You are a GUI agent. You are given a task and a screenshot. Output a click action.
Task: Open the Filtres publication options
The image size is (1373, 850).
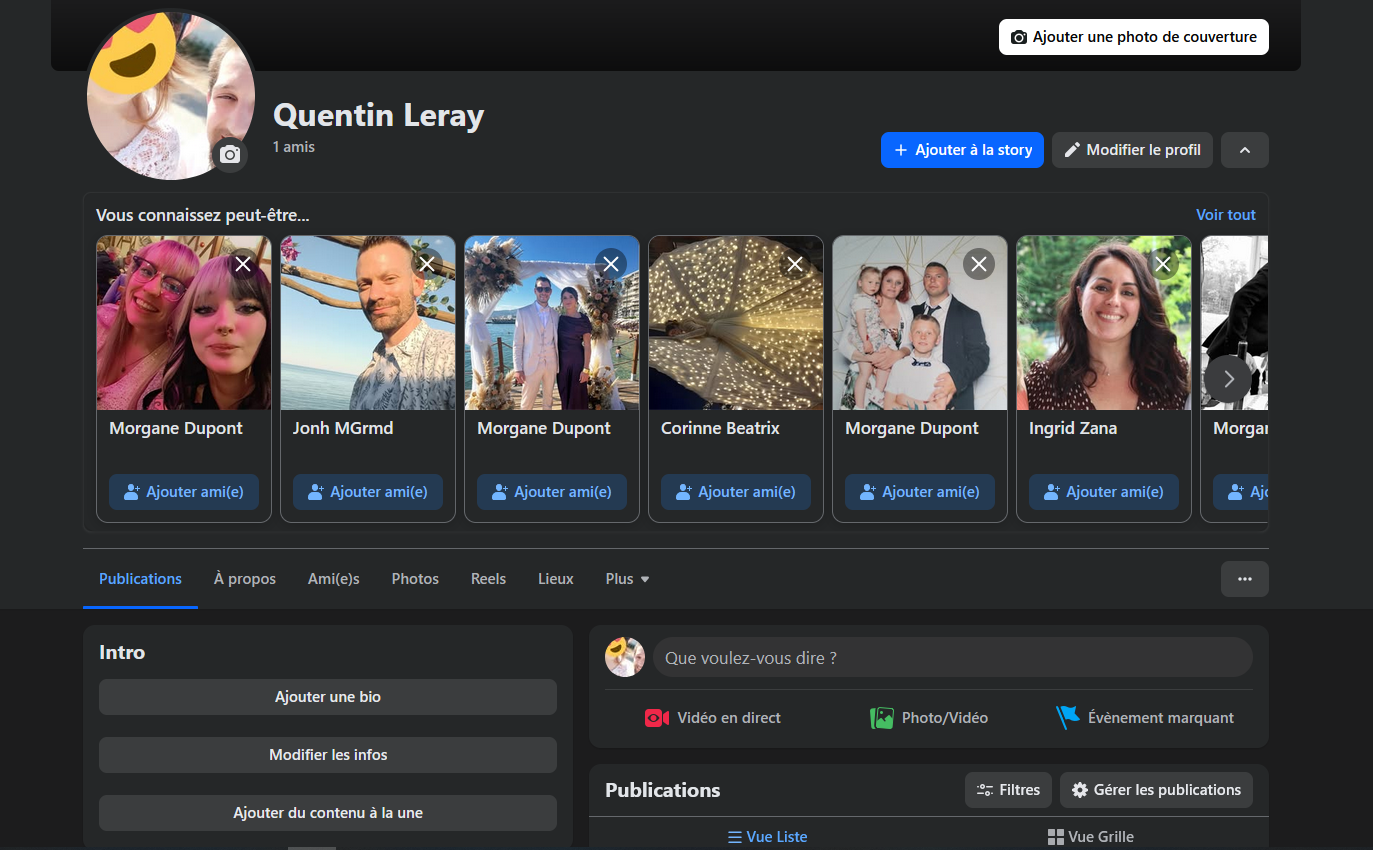tap(1008, 790)
